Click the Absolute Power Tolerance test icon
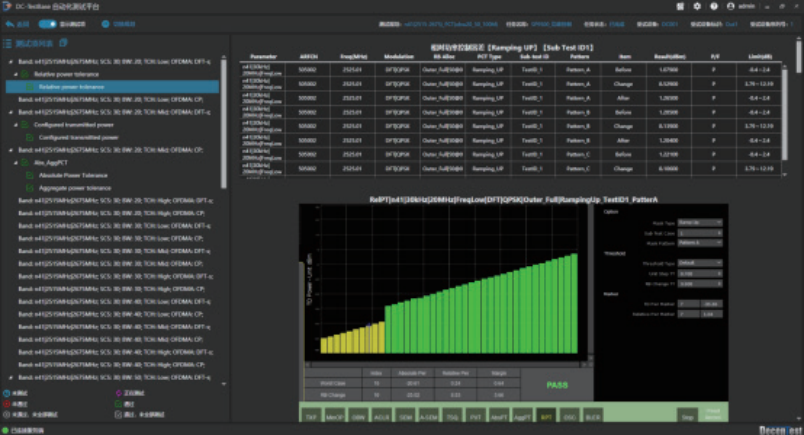 31,175
